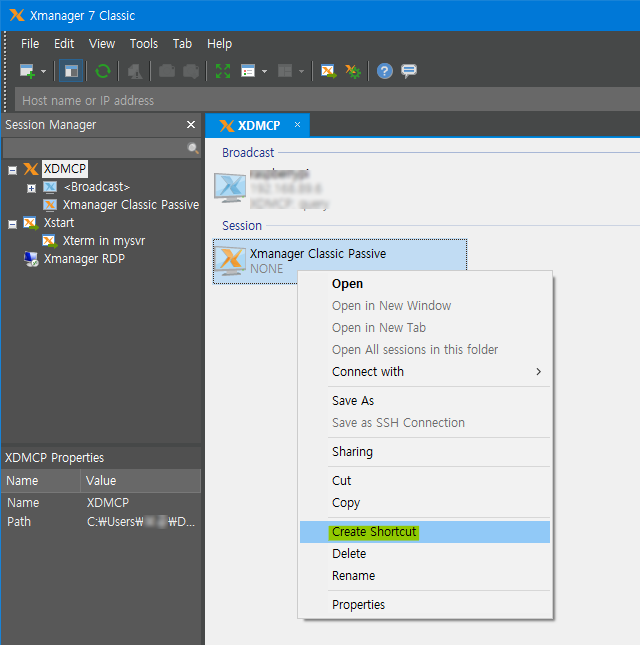
Task: Open the view mode dropdown arrow
Action: coord(264,71)
